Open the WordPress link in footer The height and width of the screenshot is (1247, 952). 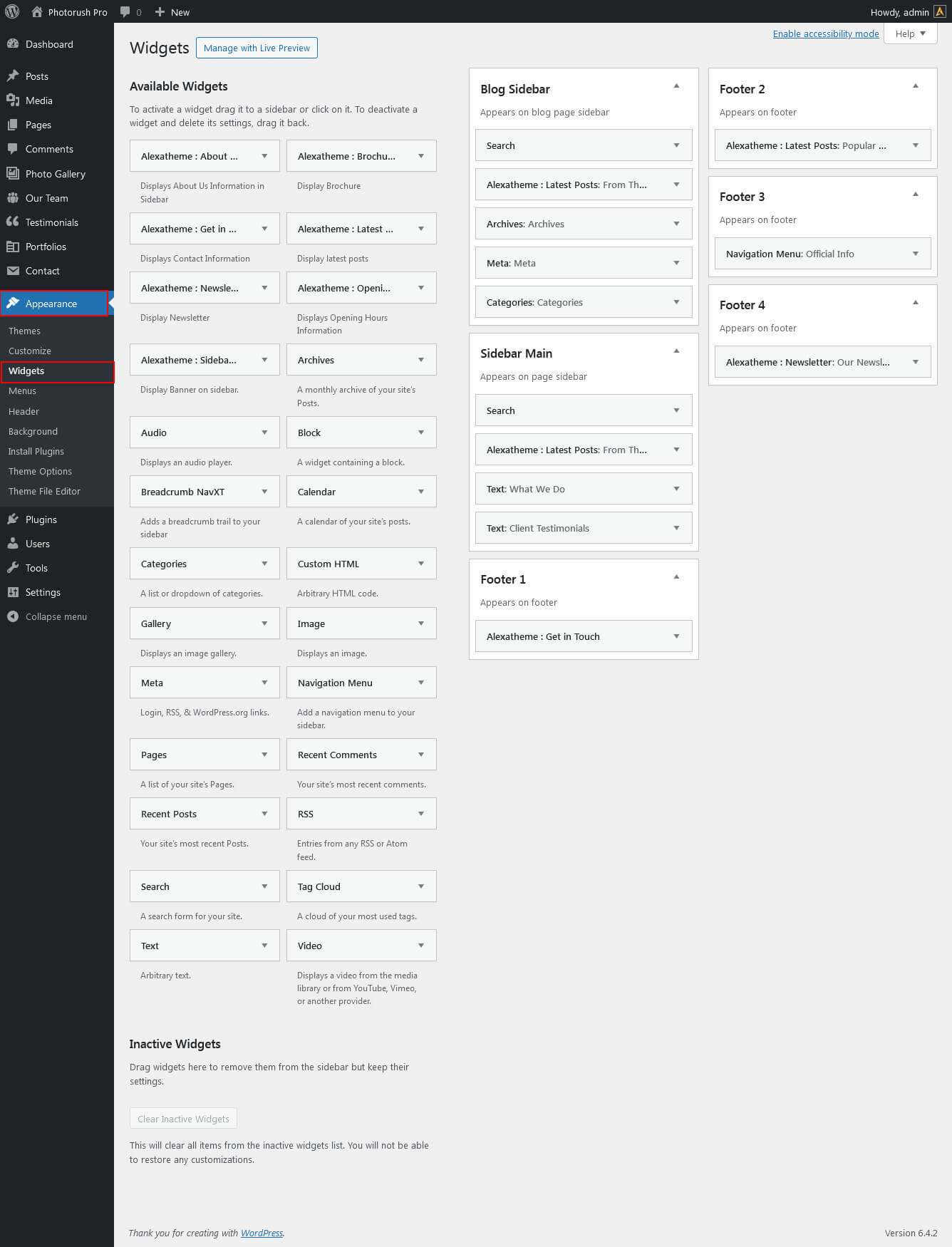point(262,1233)
